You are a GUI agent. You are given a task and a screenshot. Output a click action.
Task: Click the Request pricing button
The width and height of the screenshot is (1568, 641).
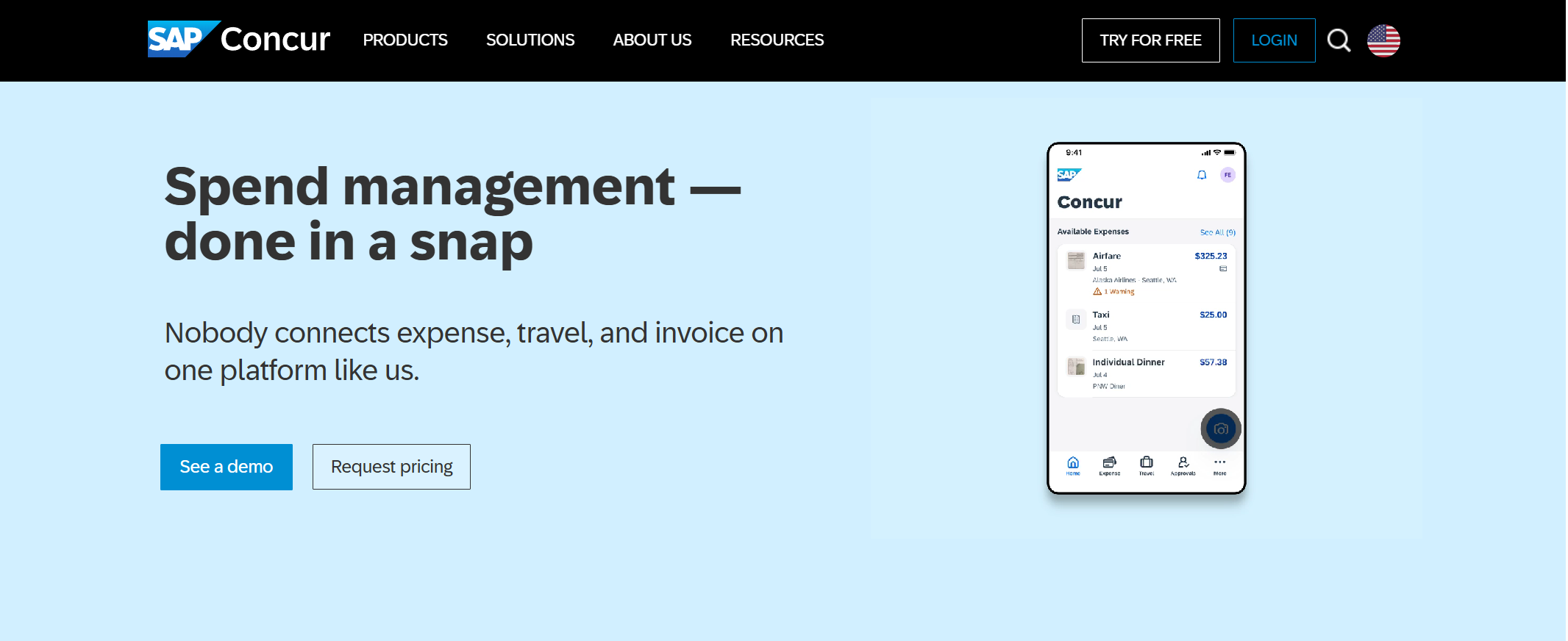(x=391, y=467)
